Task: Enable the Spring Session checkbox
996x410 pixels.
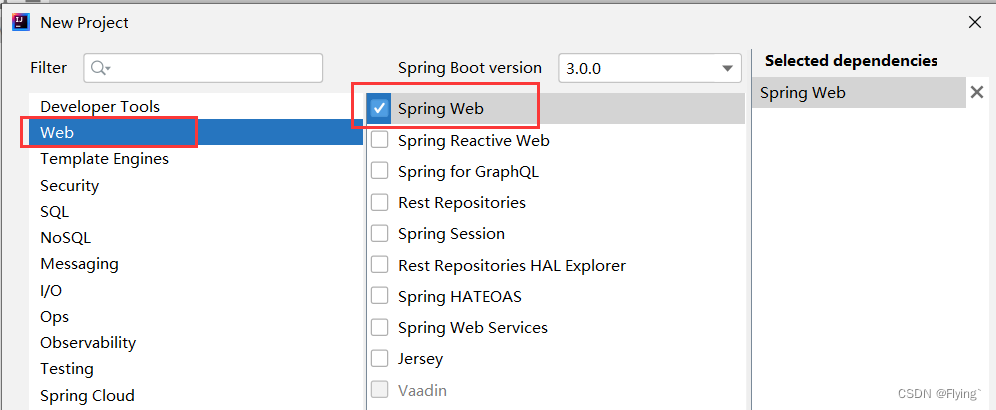Action: coord(379,233)
